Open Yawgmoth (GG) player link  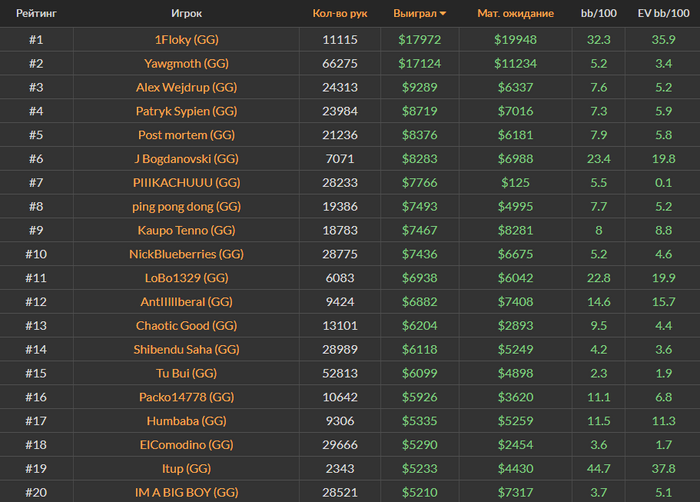[187, 63]
